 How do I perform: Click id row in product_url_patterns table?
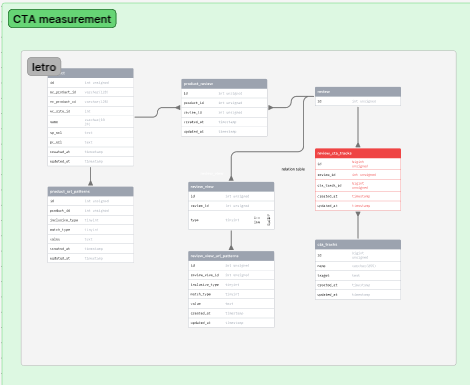(x=90, y=201)
